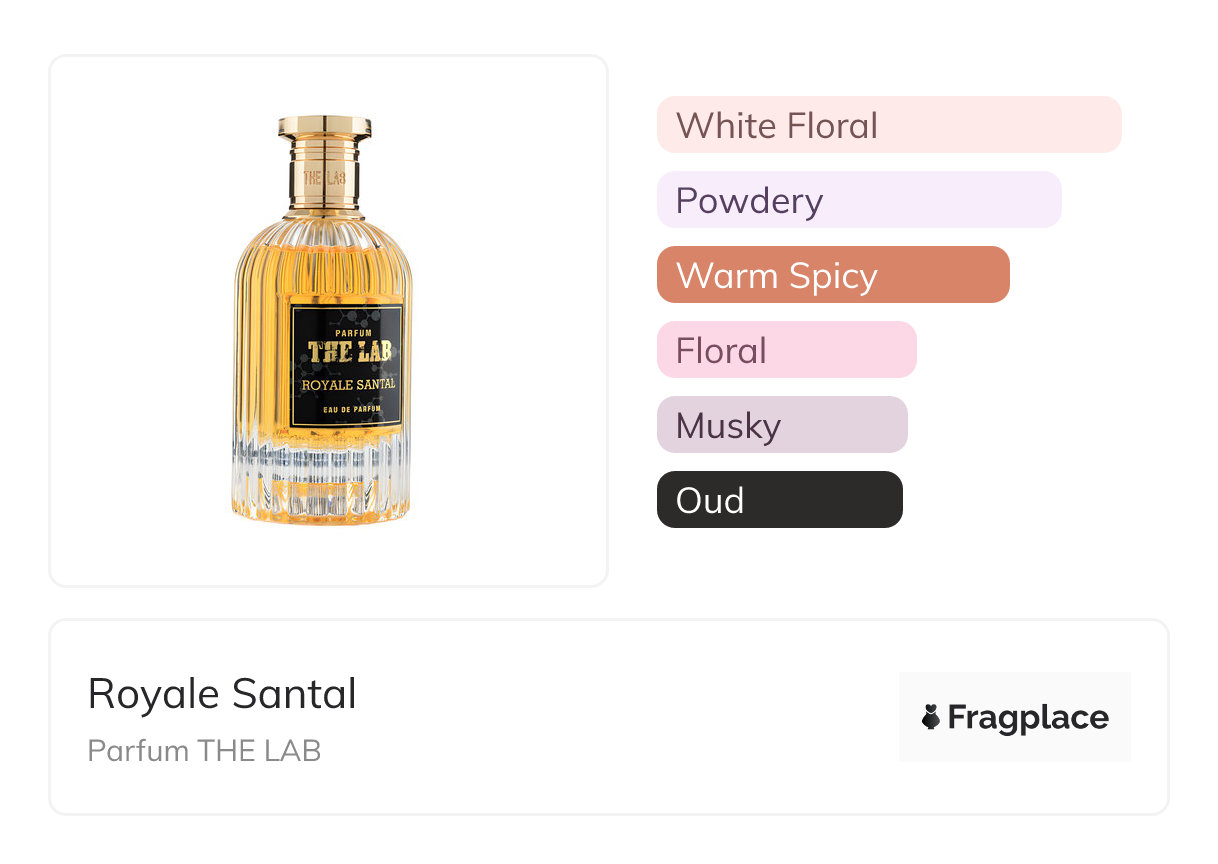The image size is (1218, 864).
Task: Open the Parfum THE LAB brand link
Action: pos(204,750)
